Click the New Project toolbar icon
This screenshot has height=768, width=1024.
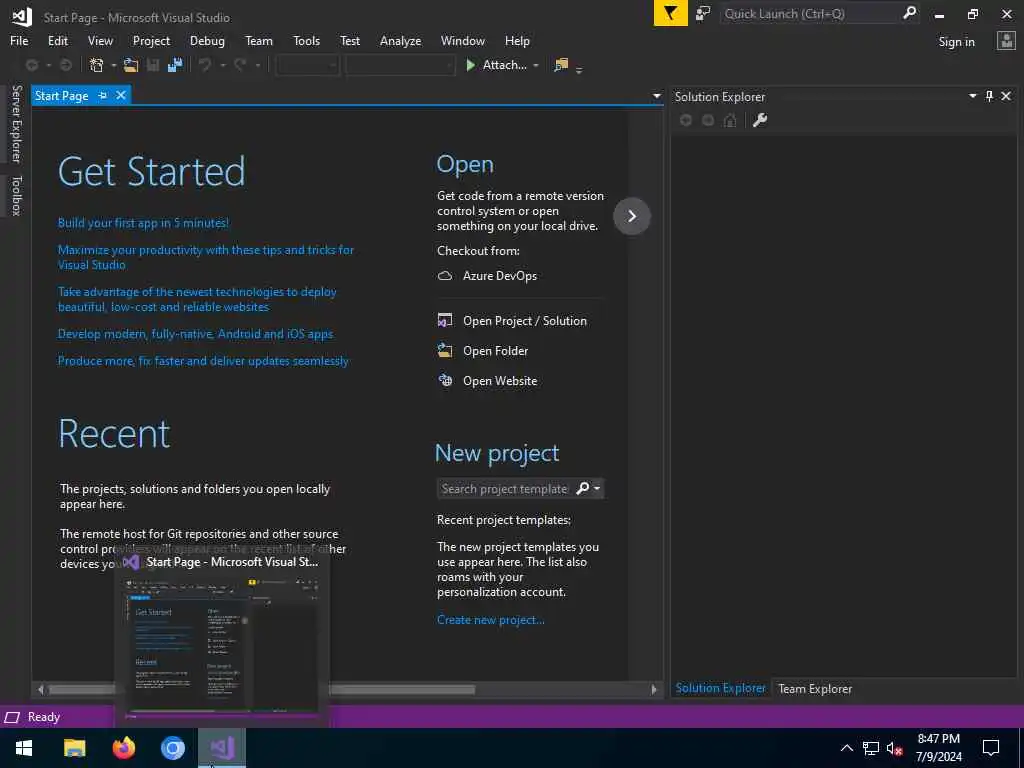pos(97,65)
